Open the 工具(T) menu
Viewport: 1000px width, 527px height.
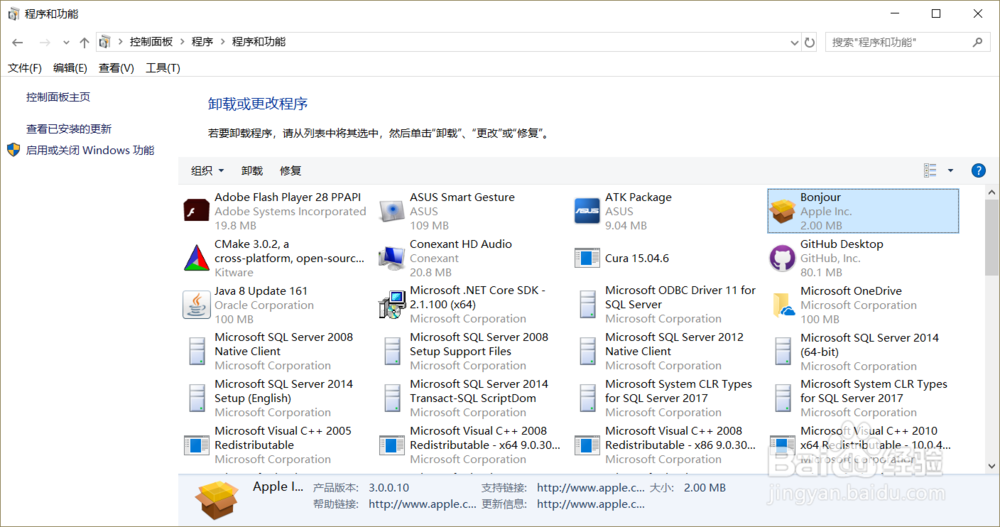click(x=163, y=68)
